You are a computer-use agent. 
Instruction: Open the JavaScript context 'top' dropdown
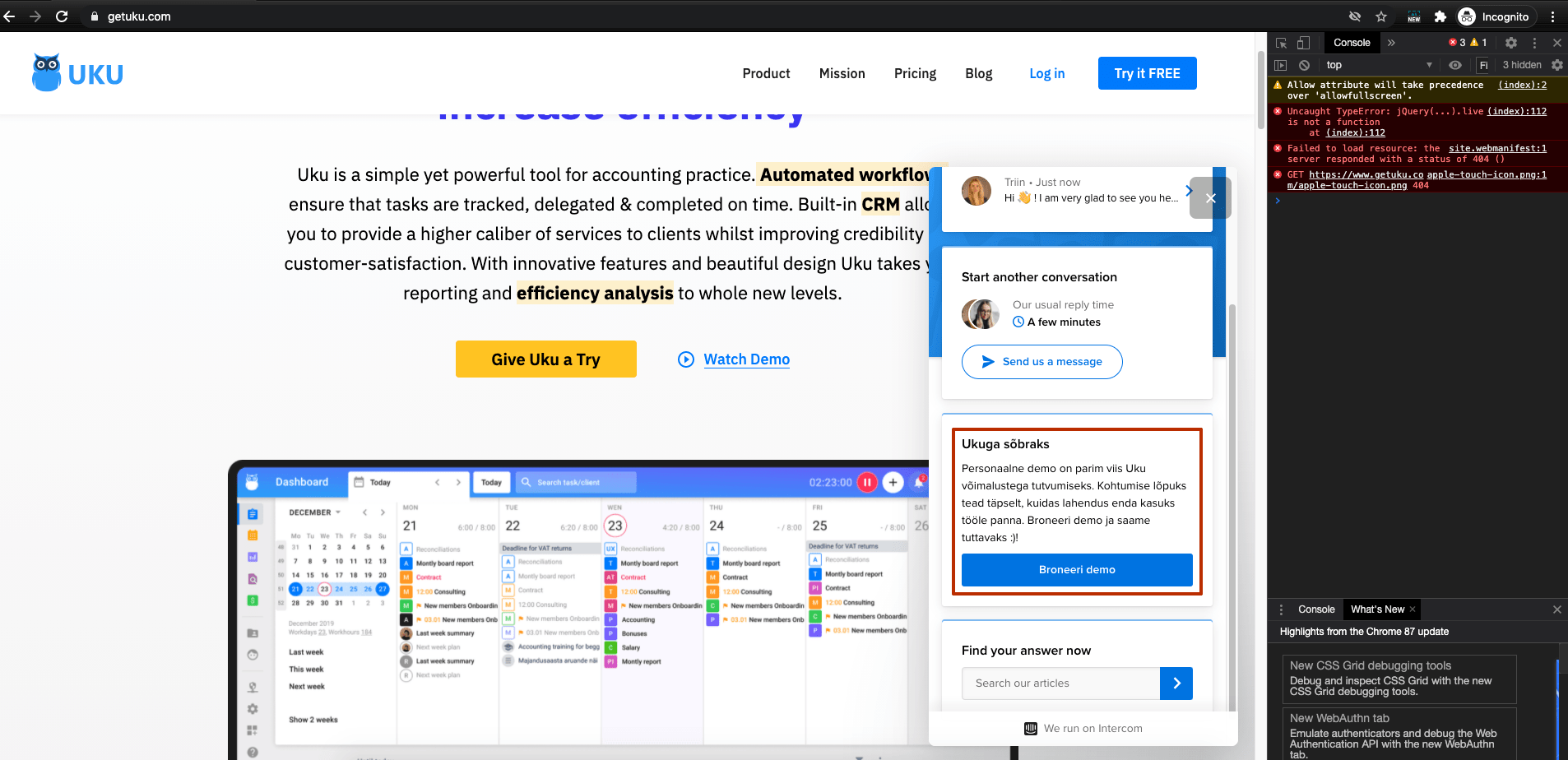(x=1379, y=65)
